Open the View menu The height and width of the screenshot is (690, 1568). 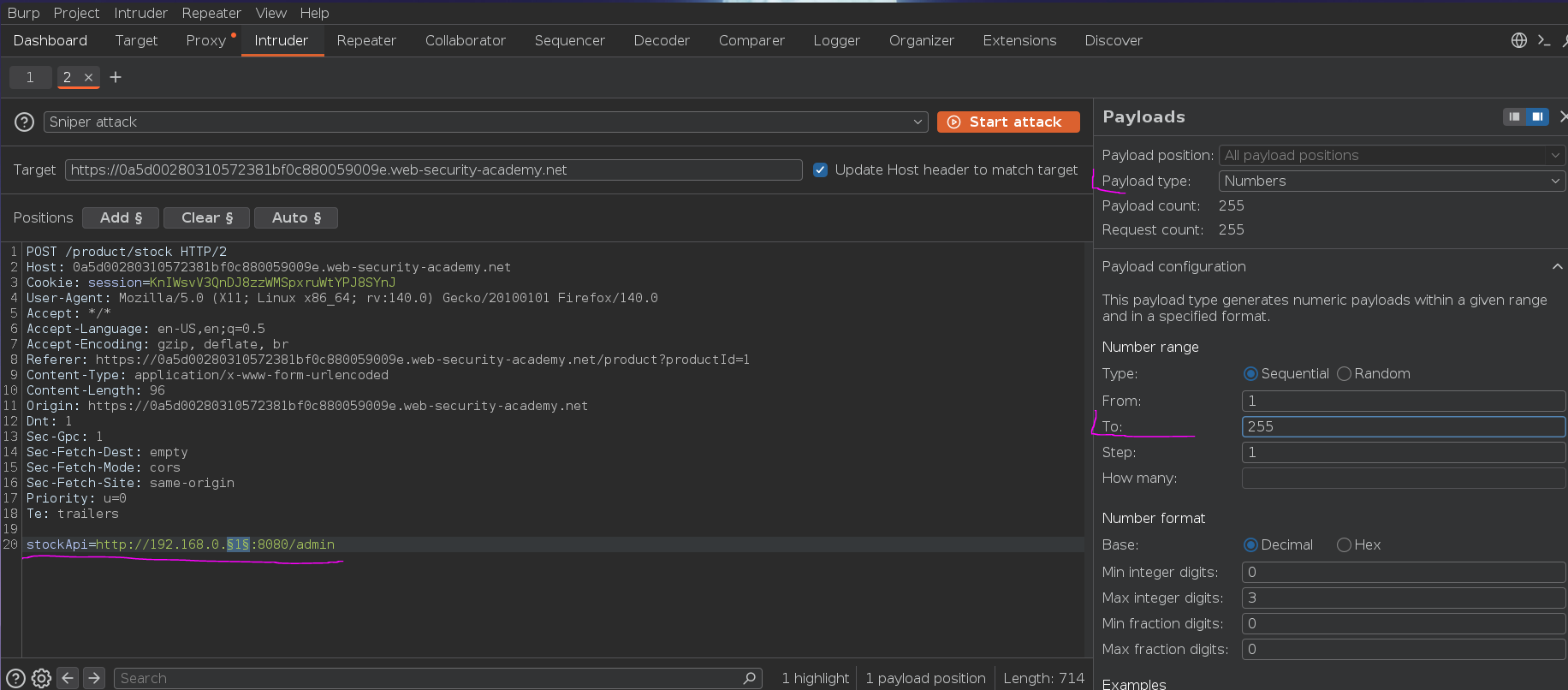coord(270,13)
